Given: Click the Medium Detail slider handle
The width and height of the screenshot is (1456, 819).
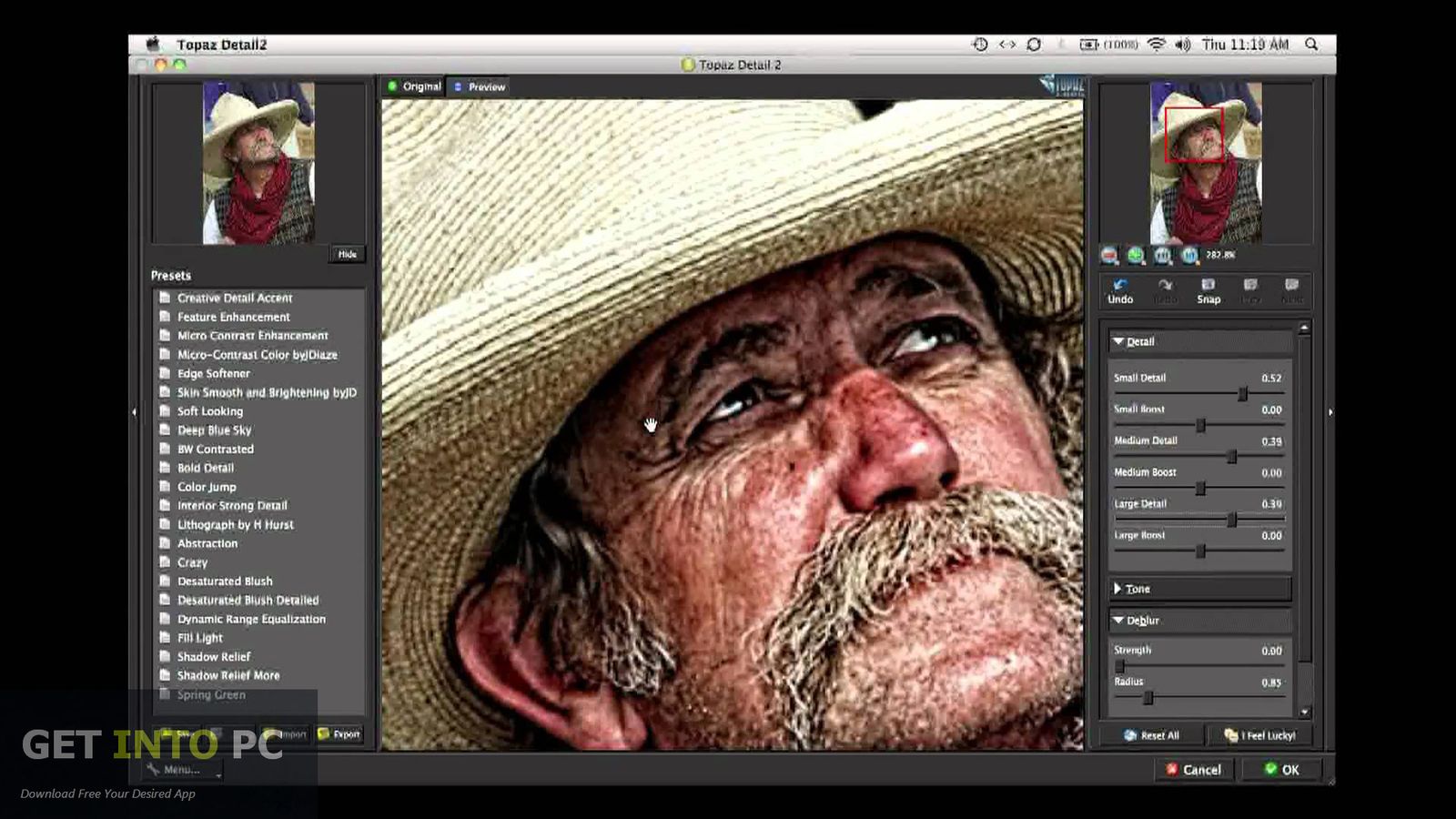Looking at the screenshot, I should pyautogui.click(x=1232, y=457).
